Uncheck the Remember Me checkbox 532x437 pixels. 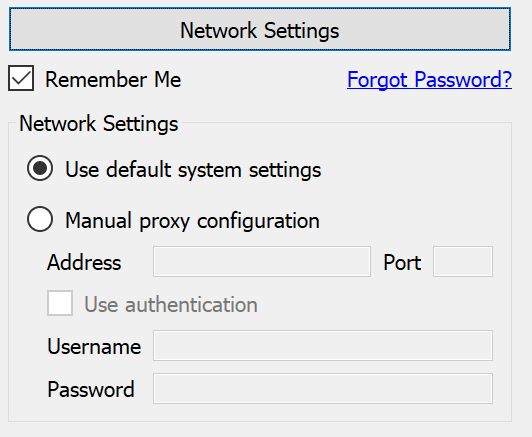(x=21, y=78)
